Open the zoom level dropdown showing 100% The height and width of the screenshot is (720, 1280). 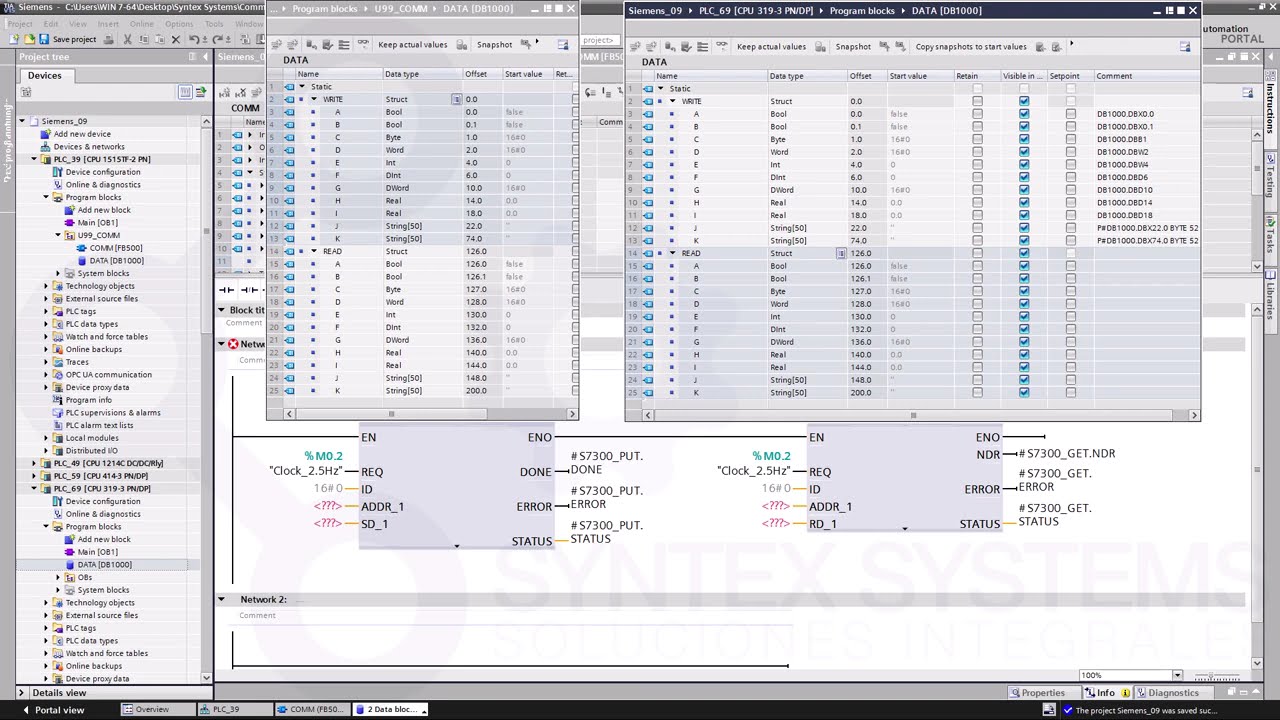pyautogui.click(x=1177, y=675)
